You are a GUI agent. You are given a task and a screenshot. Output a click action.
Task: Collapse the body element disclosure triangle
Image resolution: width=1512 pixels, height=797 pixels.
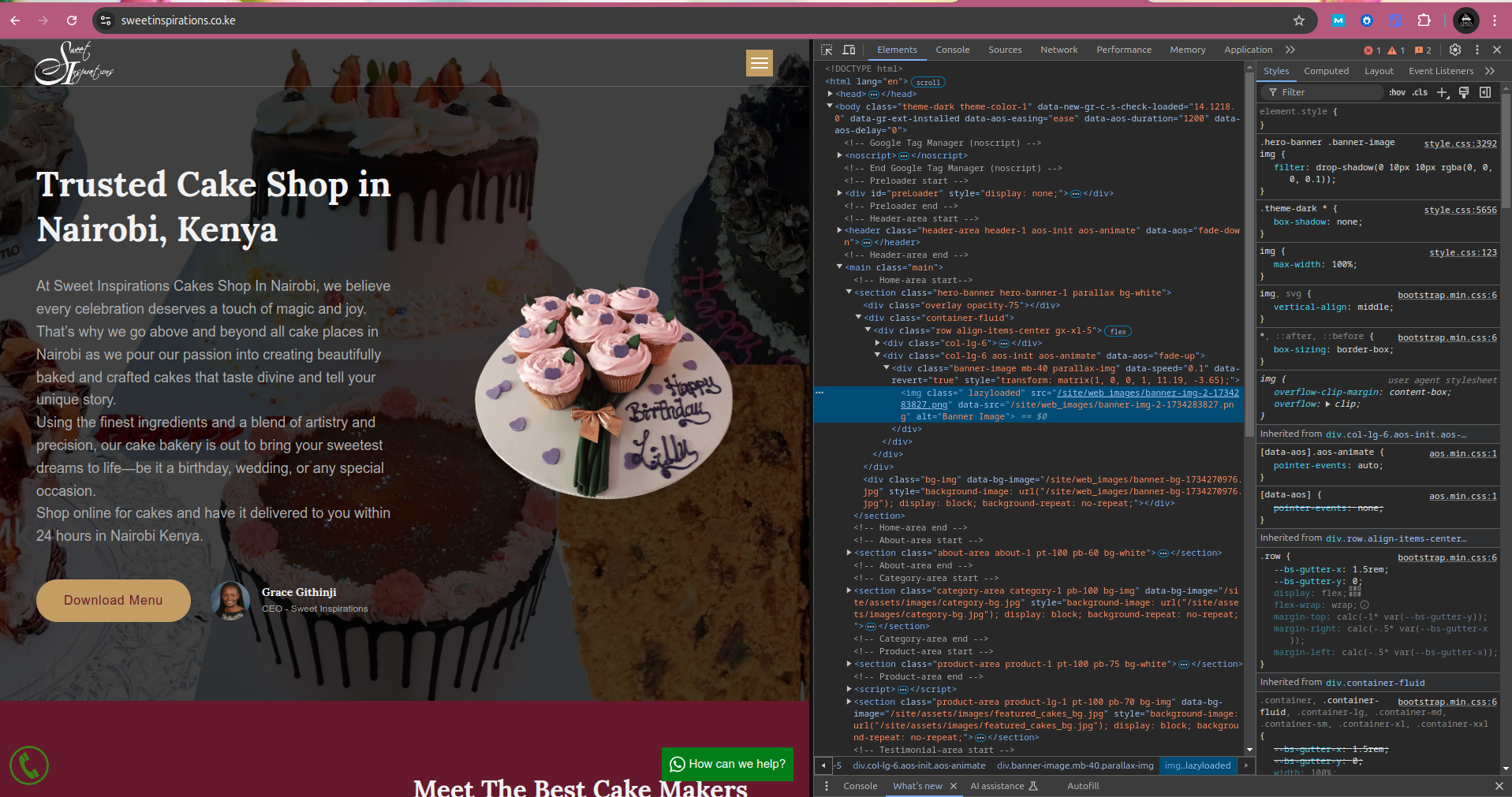(830, 106)
